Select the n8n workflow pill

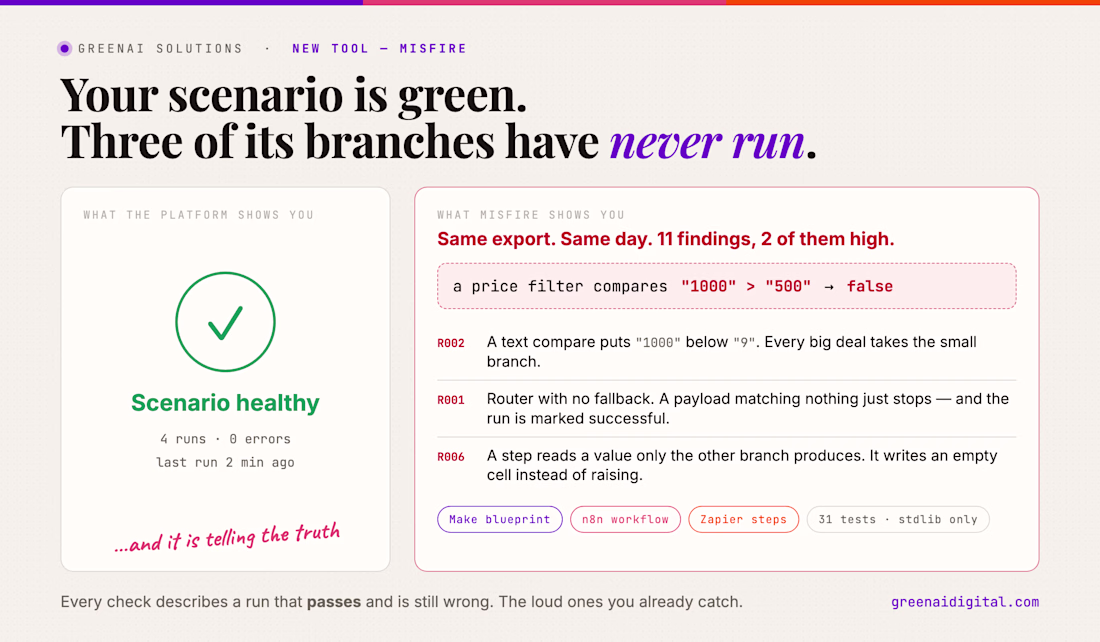pyautogui.click(x=625, y=519)
